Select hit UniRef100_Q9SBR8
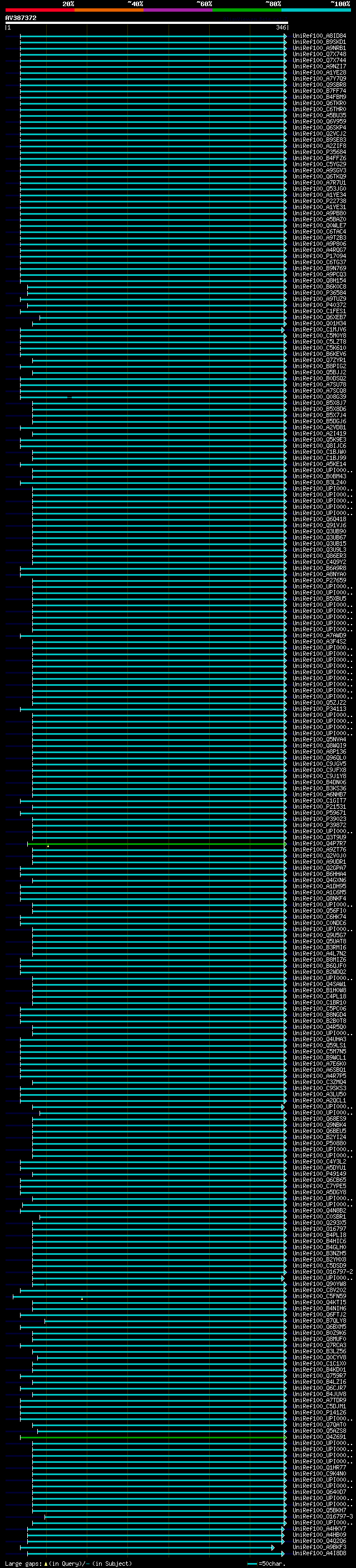This screenshot has height=1568, width=356. pos(319,85)
